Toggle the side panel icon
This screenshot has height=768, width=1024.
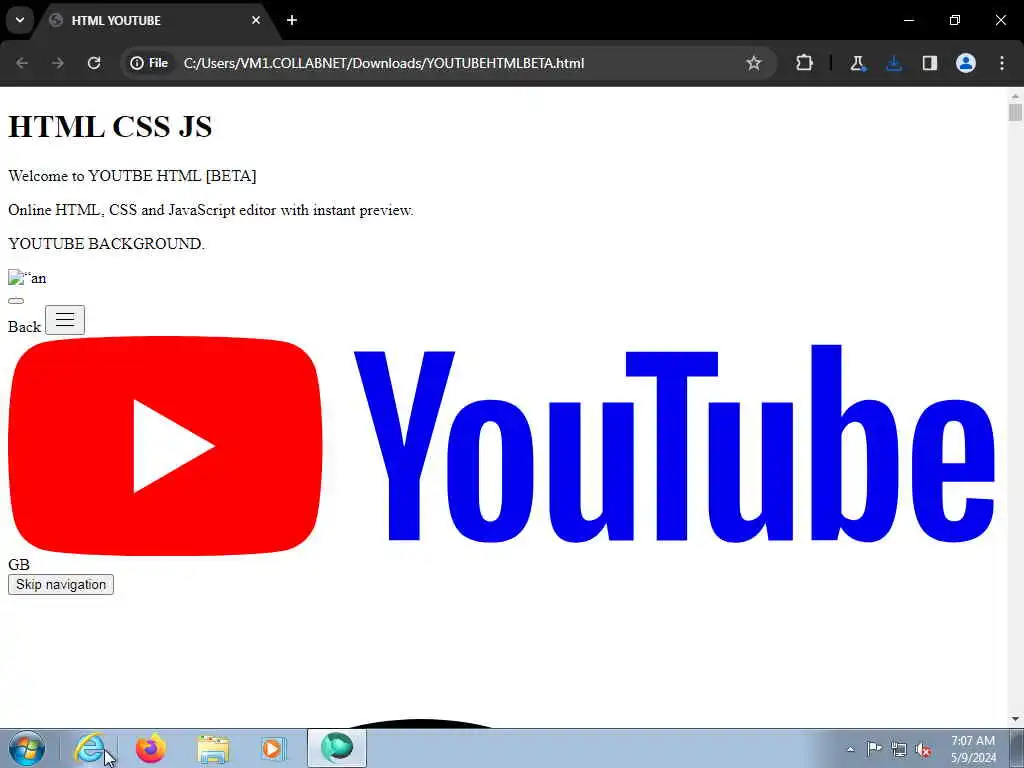tap(930, 63)
